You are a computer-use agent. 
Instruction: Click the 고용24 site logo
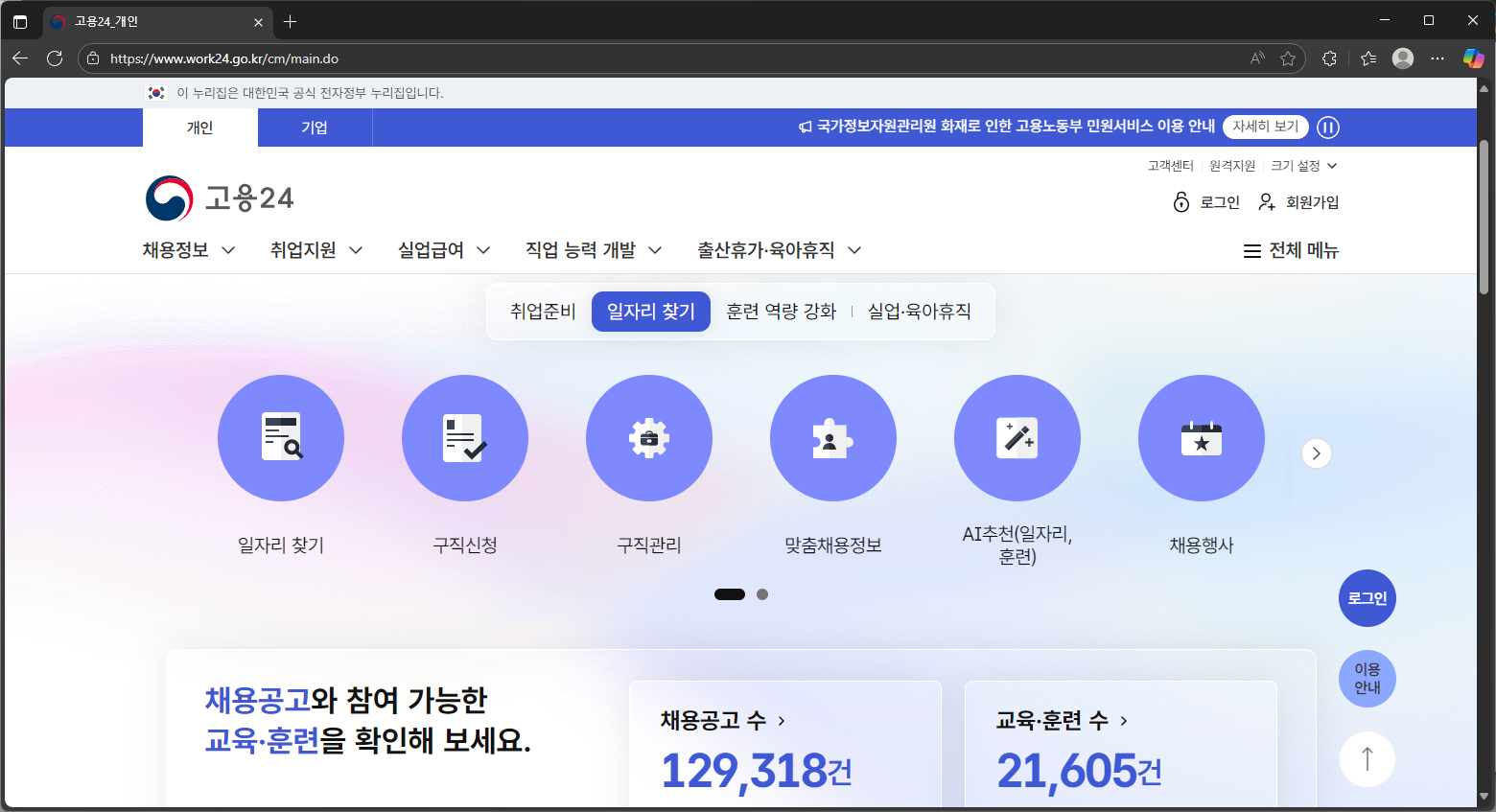(219, 197)
